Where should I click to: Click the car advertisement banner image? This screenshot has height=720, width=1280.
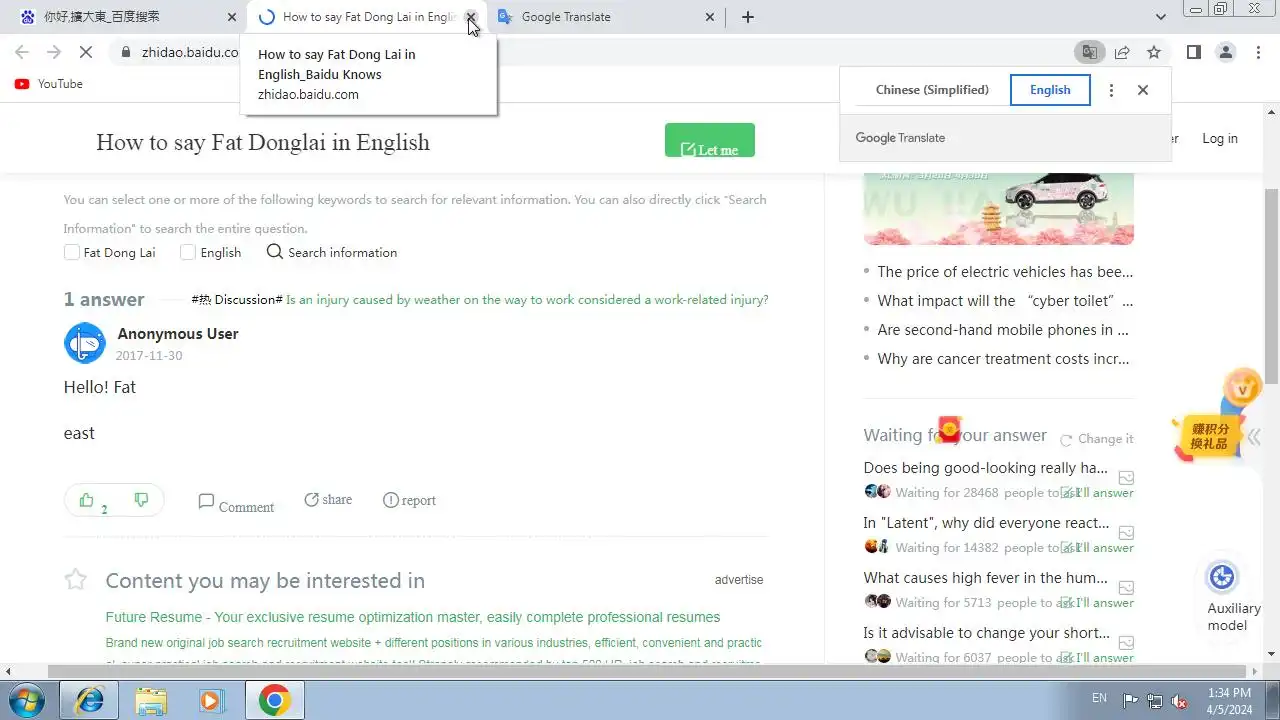point(999,208)
